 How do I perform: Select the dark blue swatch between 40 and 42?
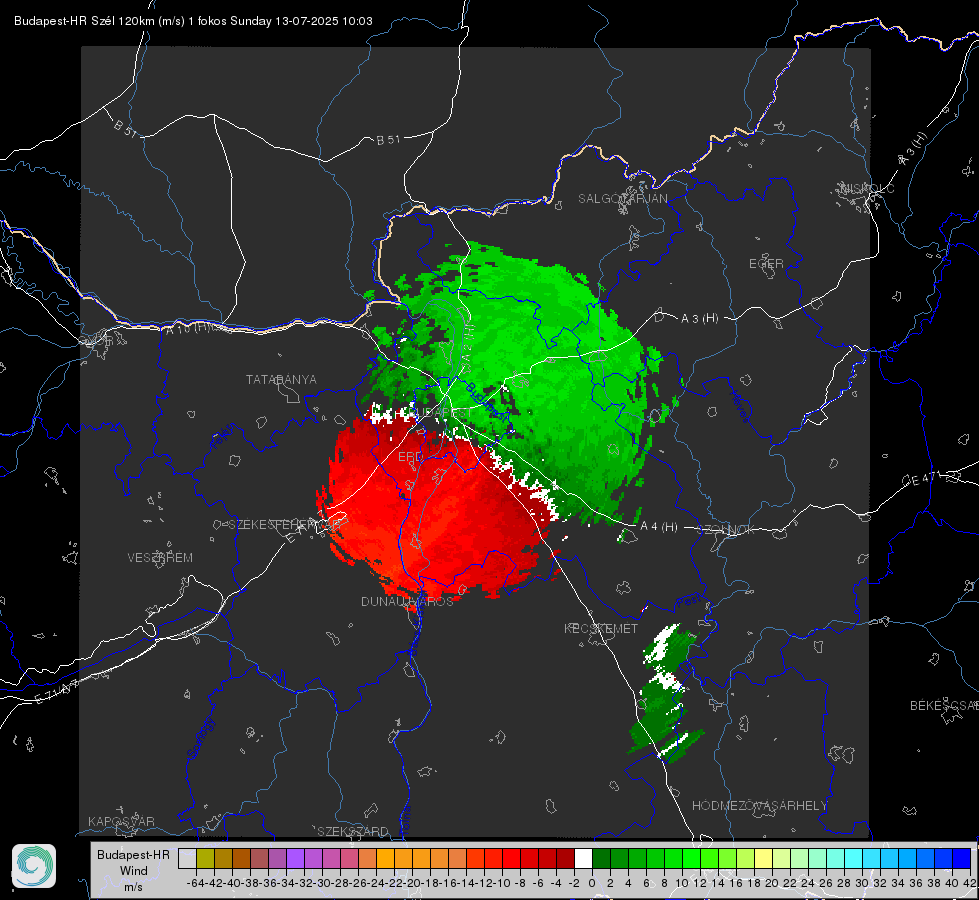tap(961, 858)
